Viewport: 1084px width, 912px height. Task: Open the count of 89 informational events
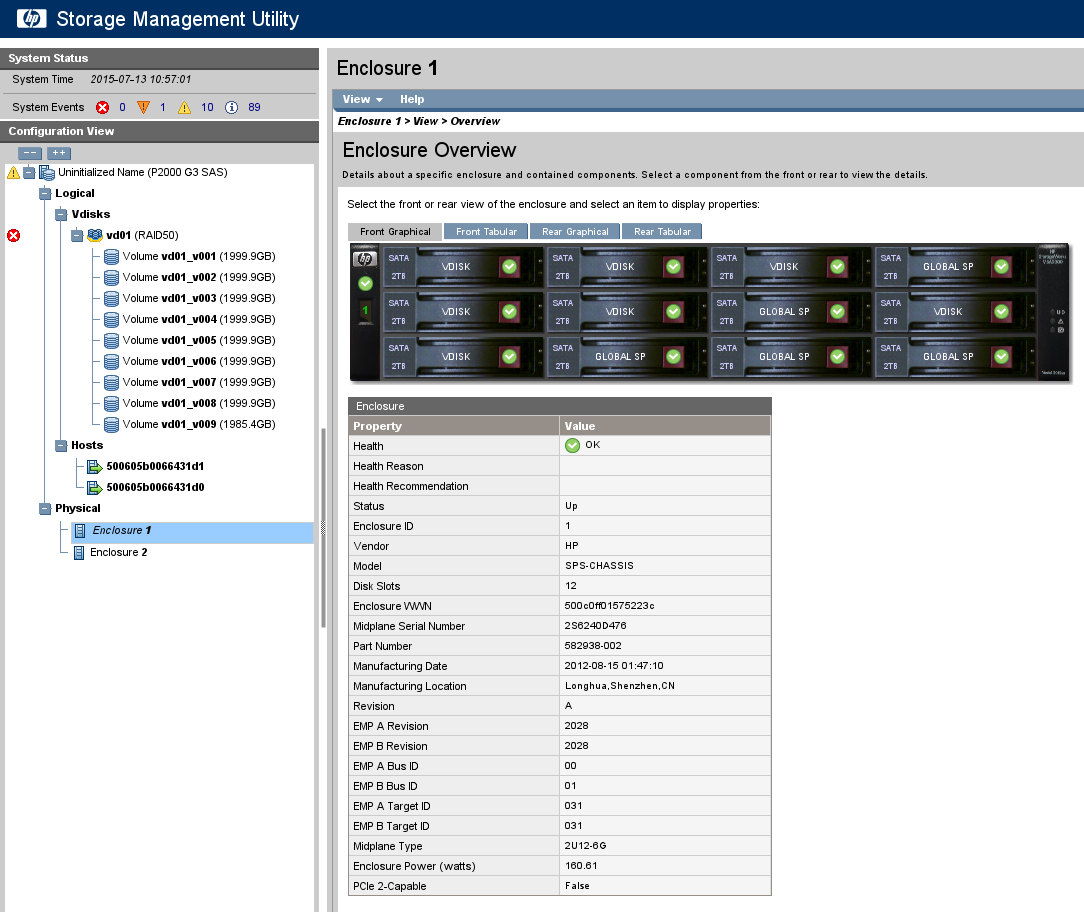coord(254,107)
